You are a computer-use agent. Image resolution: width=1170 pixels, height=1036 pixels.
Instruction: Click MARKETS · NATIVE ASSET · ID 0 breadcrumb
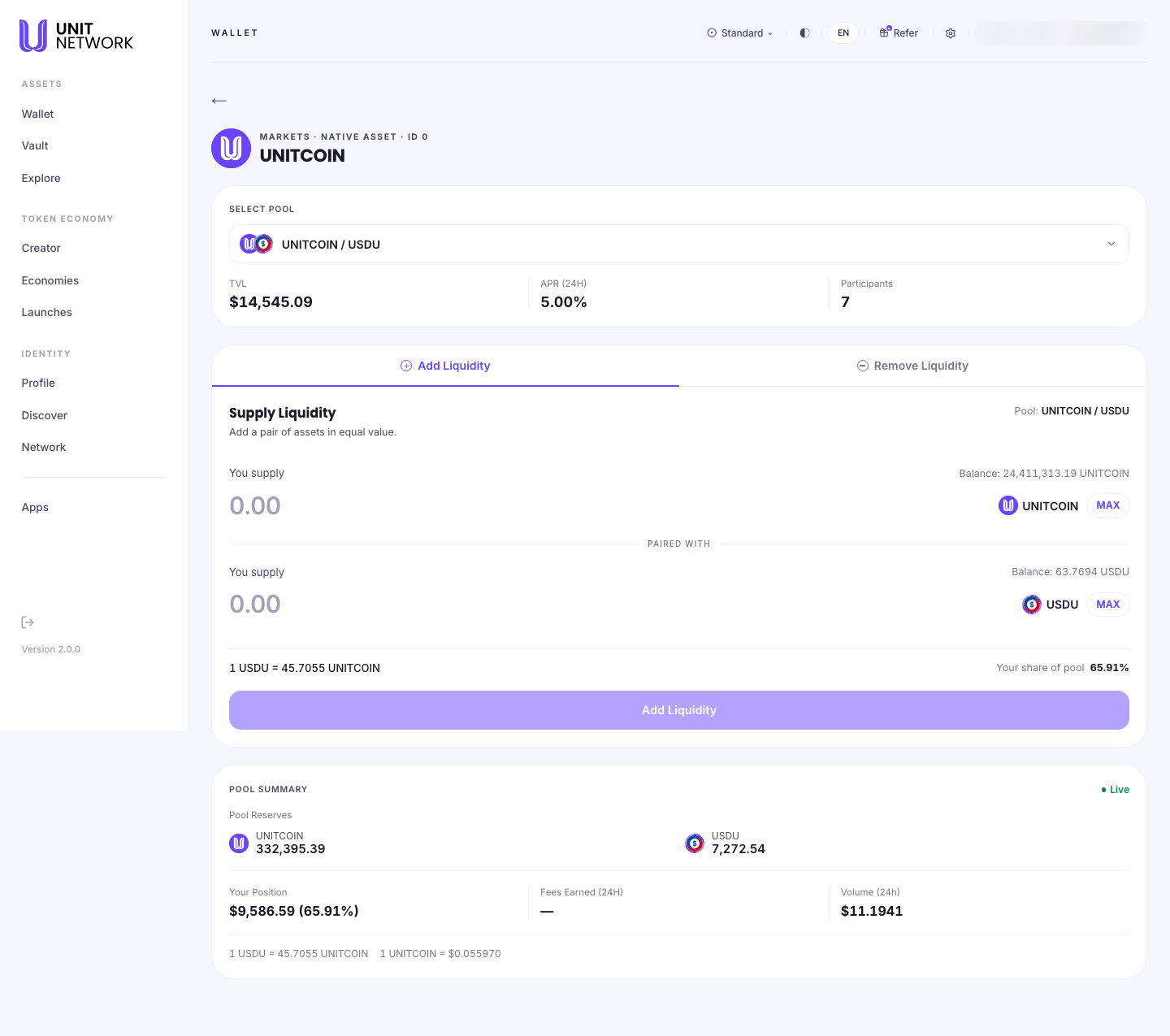344,137
